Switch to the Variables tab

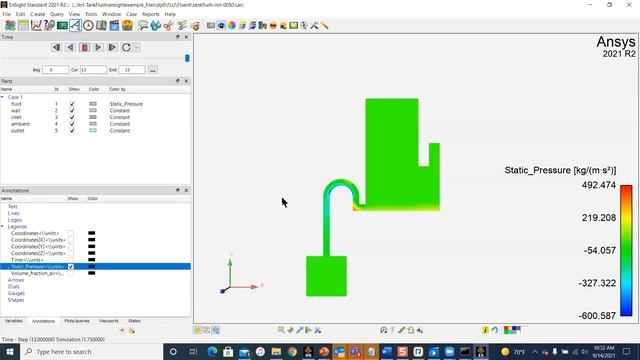(x=14, y=321)
